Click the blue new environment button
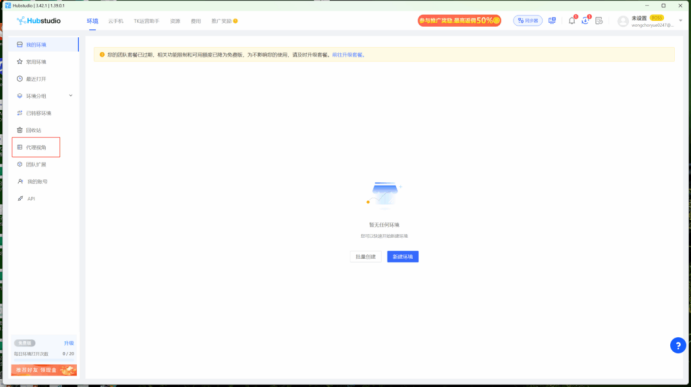The height and width of the screenshot is (388, 692). click(x=403, y=256)
